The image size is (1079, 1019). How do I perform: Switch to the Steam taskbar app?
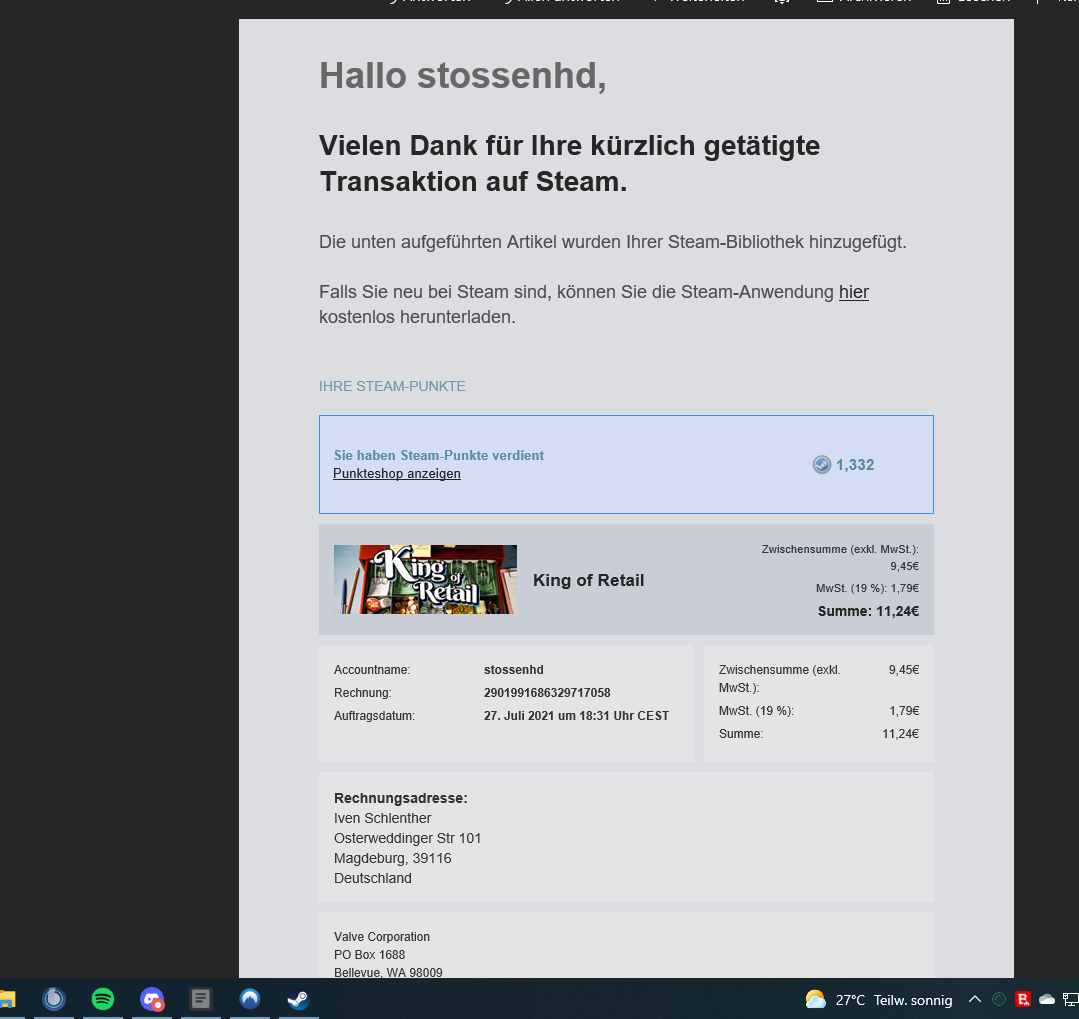pos(298,999)
